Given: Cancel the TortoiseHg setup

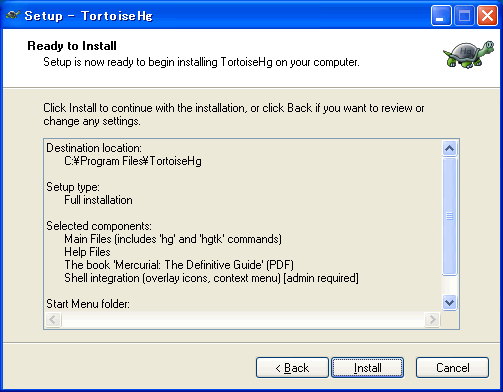Looking at the screenshot, I should [452, 368].
